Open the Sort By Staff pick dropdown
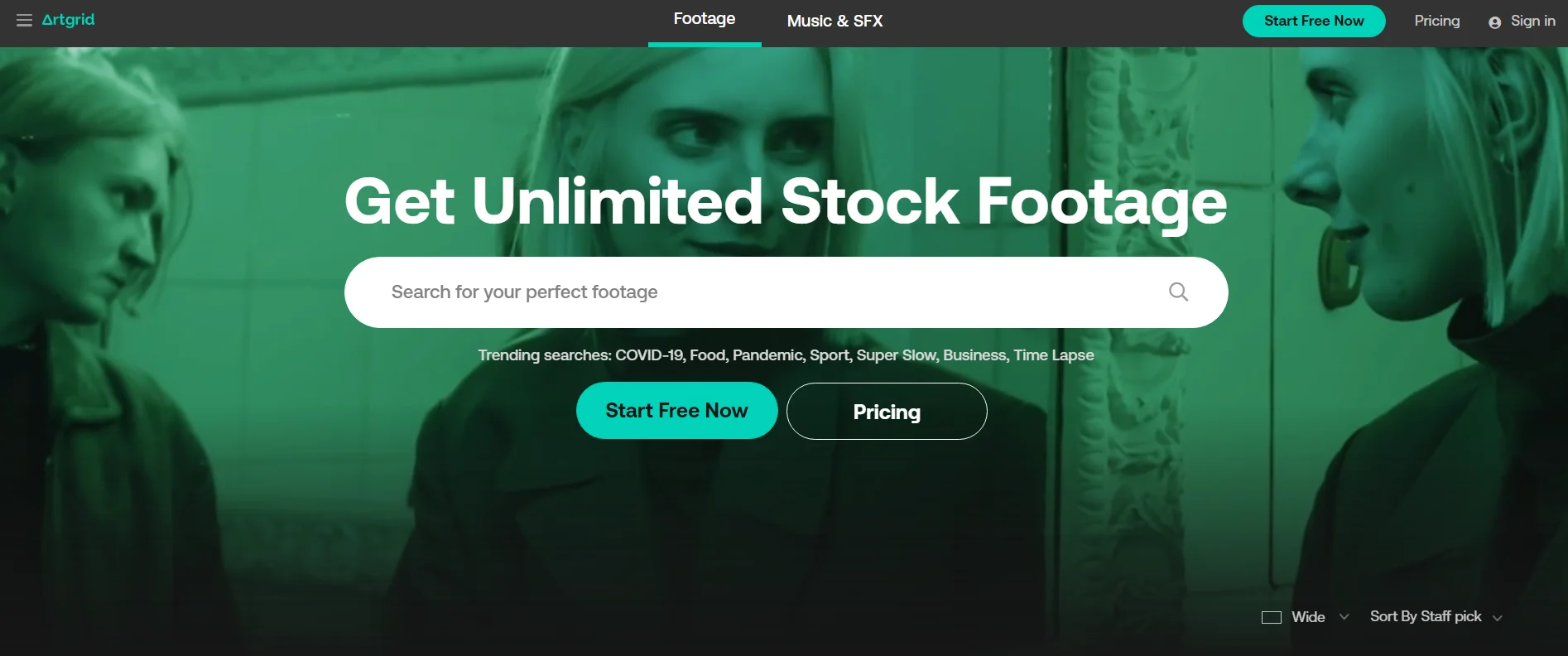This screenshot has height=656, width=1568. tap(1436, 617)
